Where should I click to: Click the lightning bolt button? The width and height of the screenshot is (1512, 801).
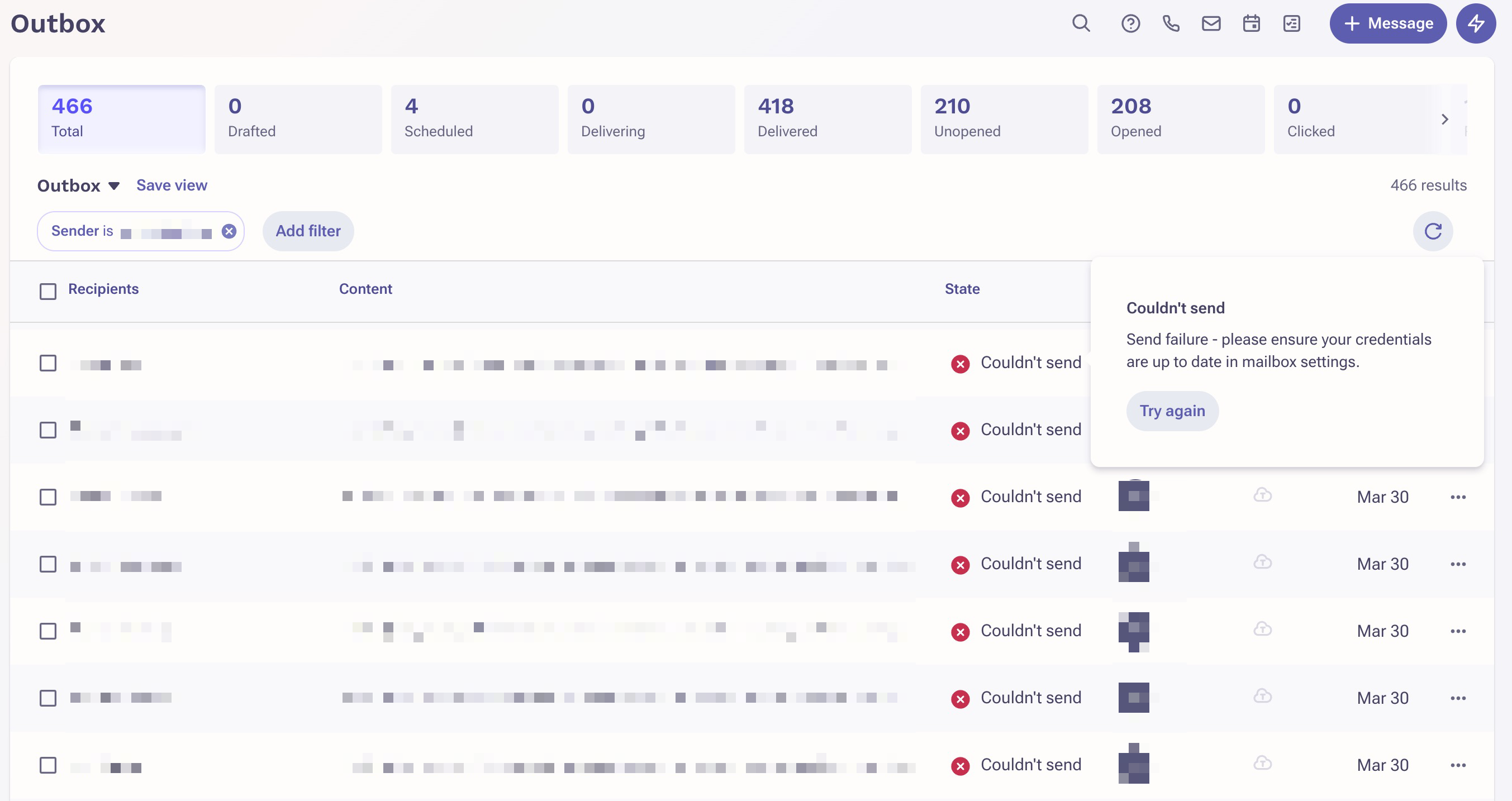click(x=1475, y=23)
